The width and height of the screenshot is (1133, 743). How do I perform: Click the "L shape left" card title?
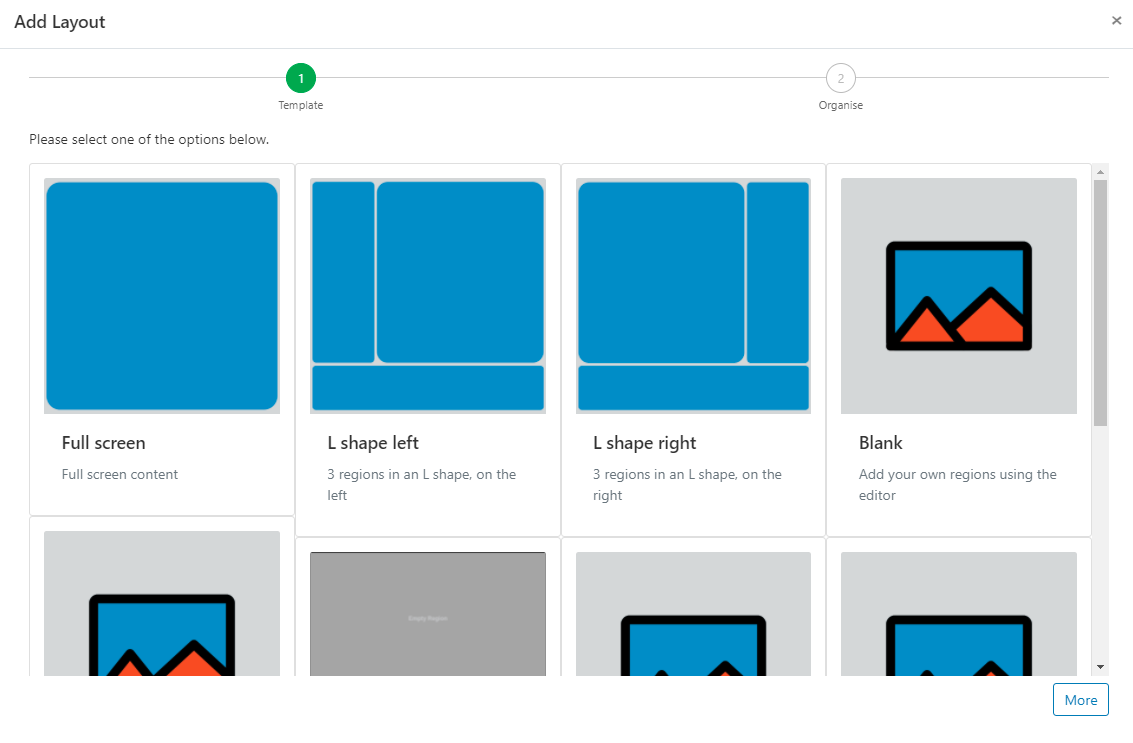[x=373, y=443]
